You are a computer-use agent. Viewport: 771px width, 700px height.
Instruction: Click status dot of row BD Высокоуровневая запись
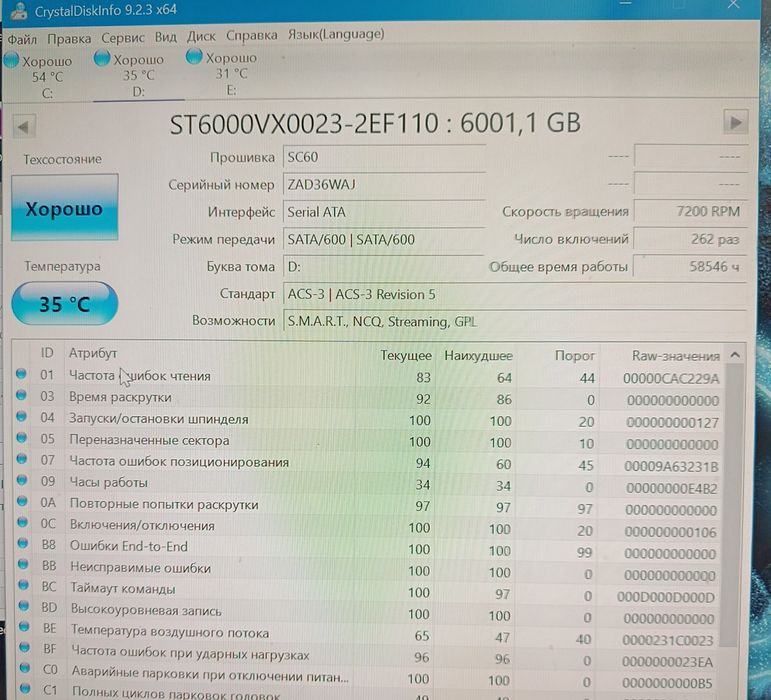[24, 606]
